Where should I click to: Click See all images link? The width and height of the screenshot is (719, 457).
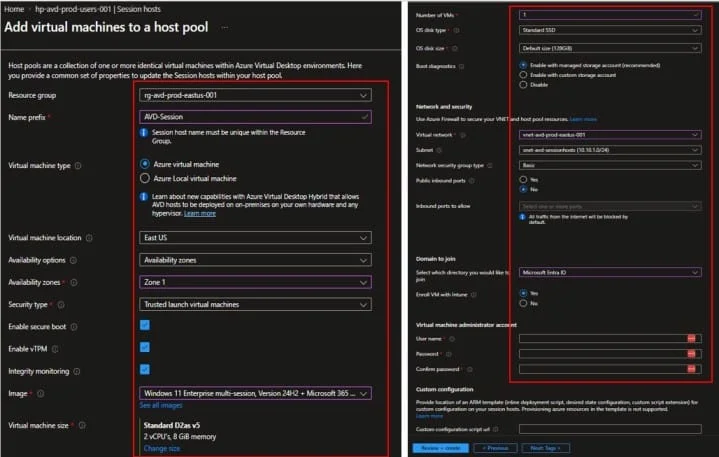click(161, 406)
